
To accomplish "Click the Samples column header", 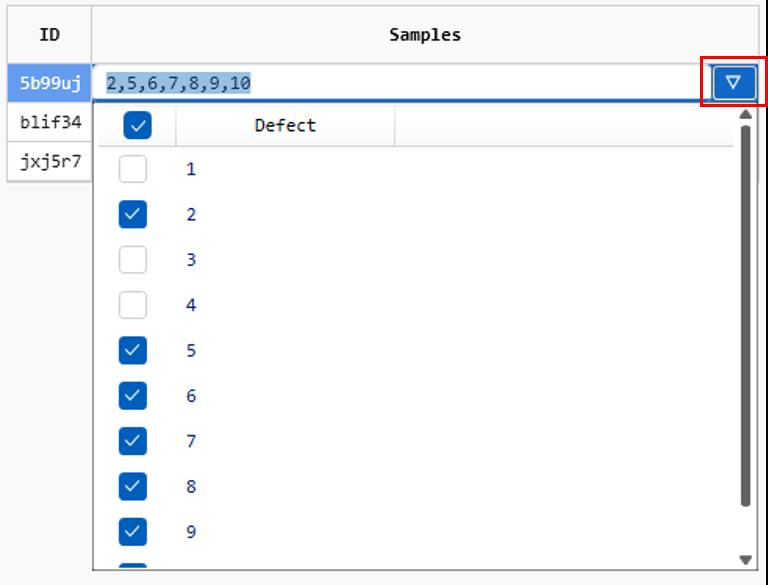I will tap(425, 35).
